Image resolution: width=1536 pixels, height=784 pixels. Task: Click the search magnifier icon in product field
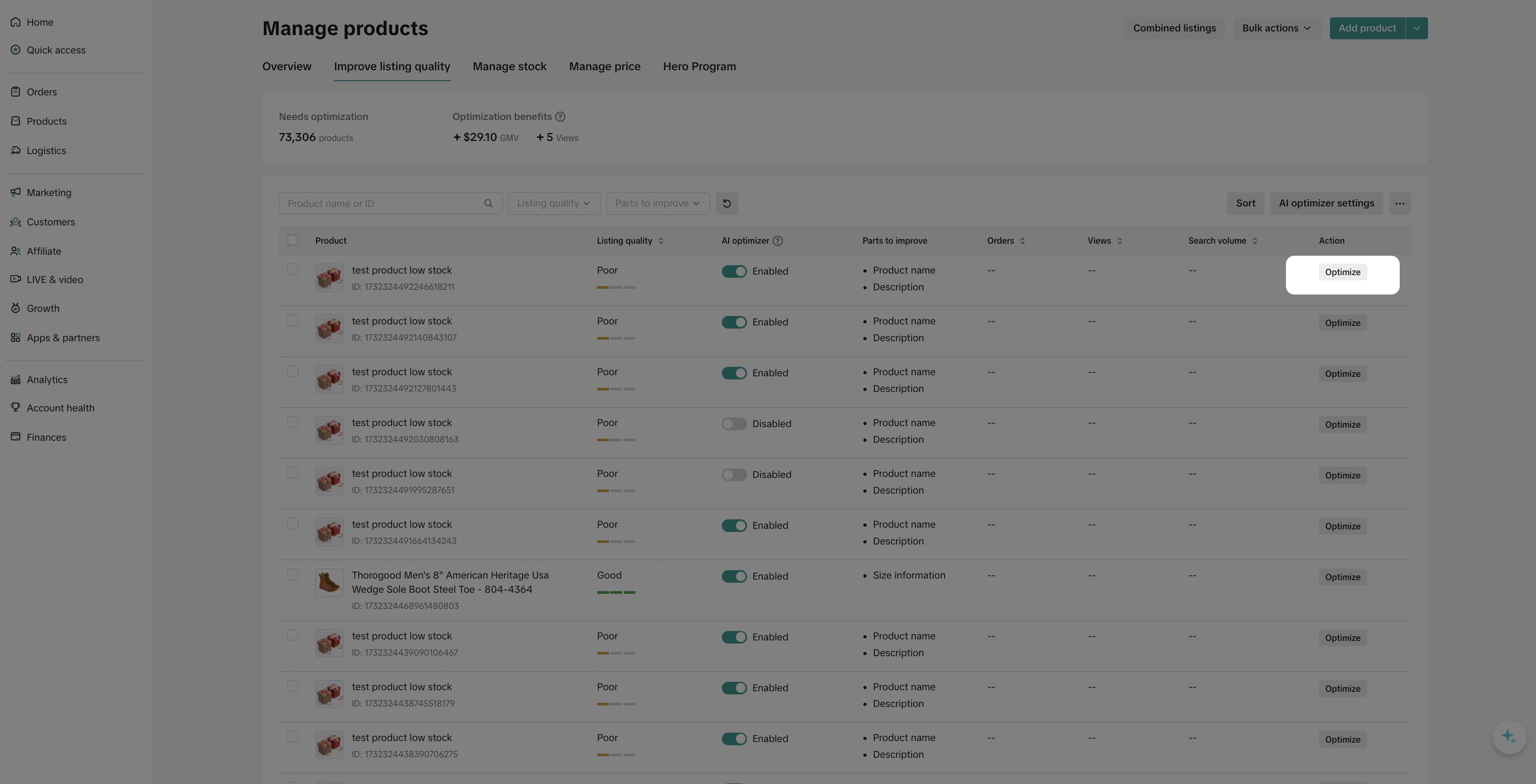click(489, 203)
